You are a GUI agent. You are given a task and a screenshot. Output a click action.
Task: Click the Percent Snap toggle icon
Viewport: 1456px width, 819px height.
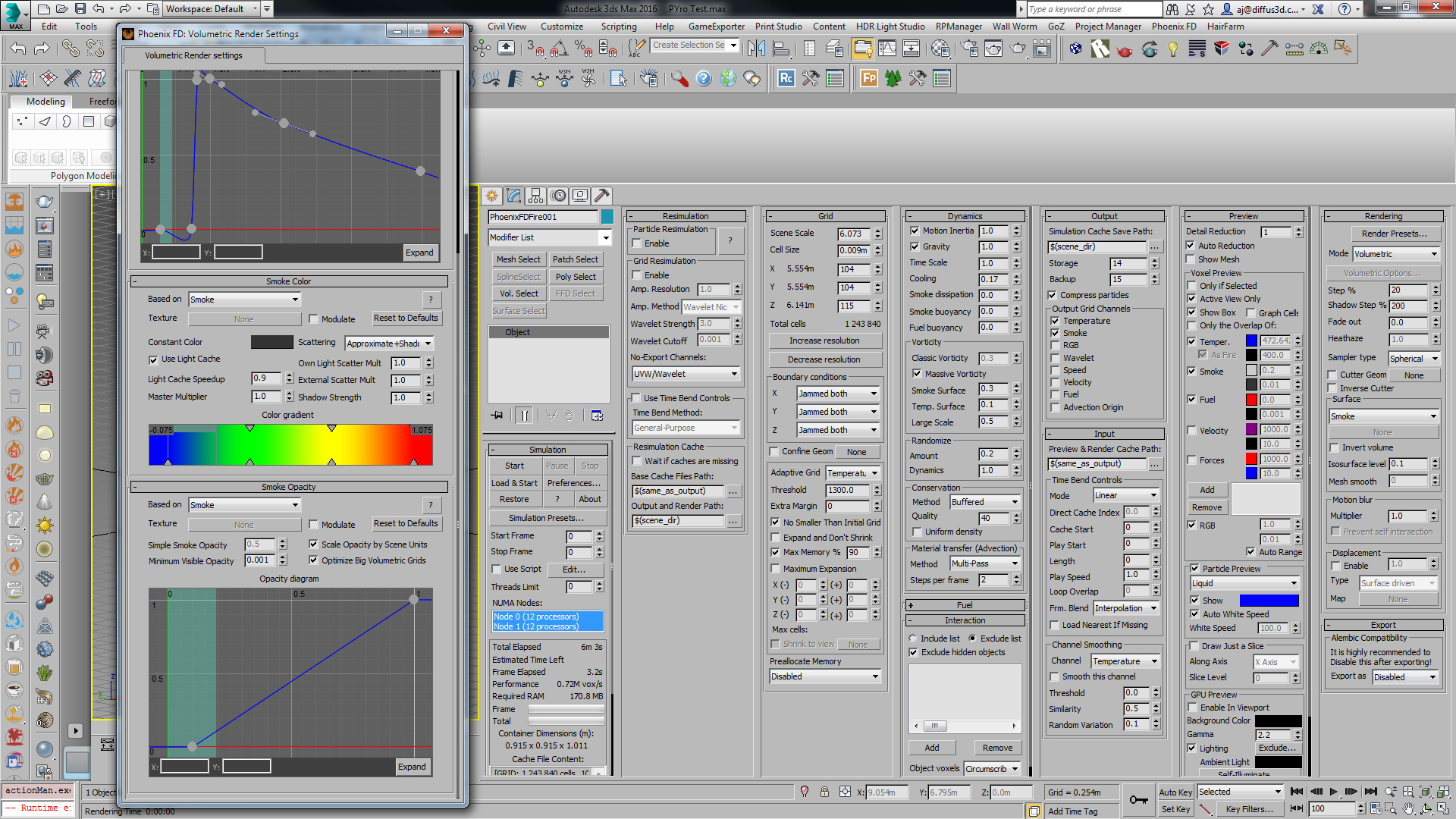point(584,49)
